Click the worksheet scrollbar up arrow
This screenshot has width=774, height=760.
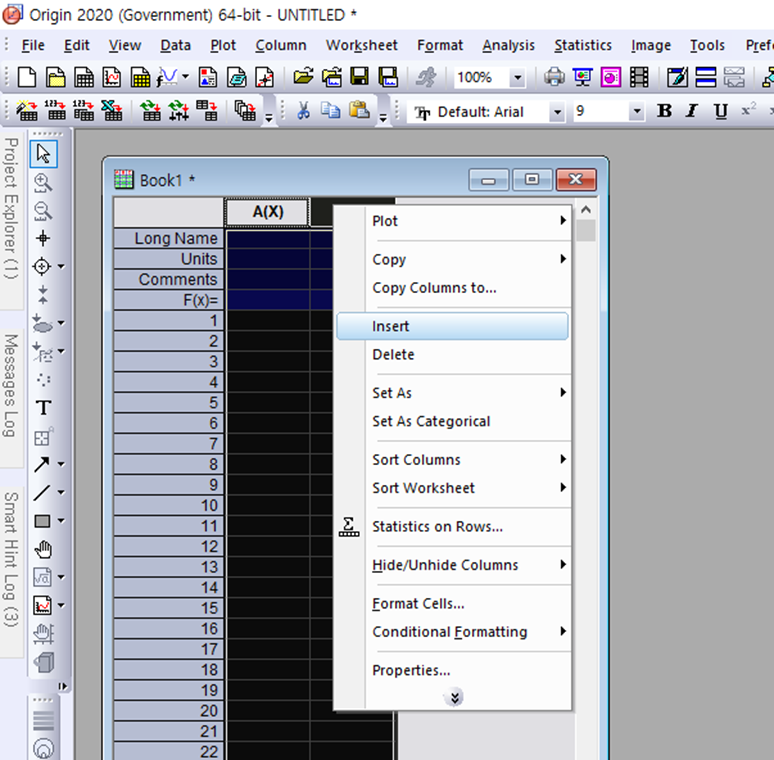coord(586,210)
